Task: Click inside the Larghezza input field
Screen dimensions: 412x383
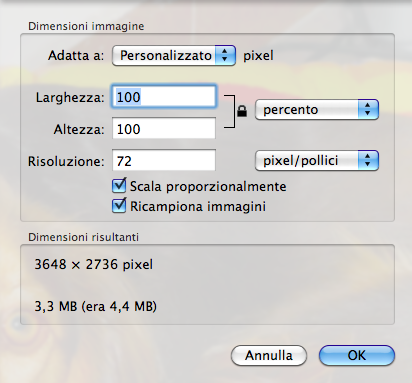Action: pyautogui.click(x=164, y=97)
